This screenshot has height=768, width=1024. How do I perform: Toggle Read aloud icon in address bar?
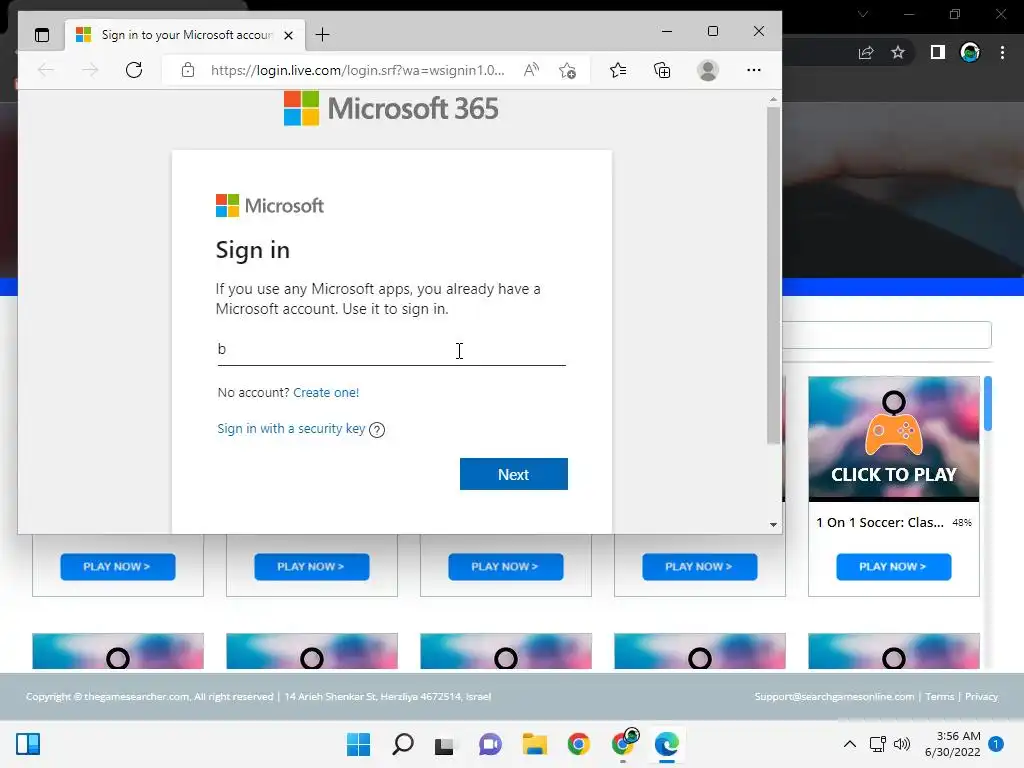click(x=532, y=70)
